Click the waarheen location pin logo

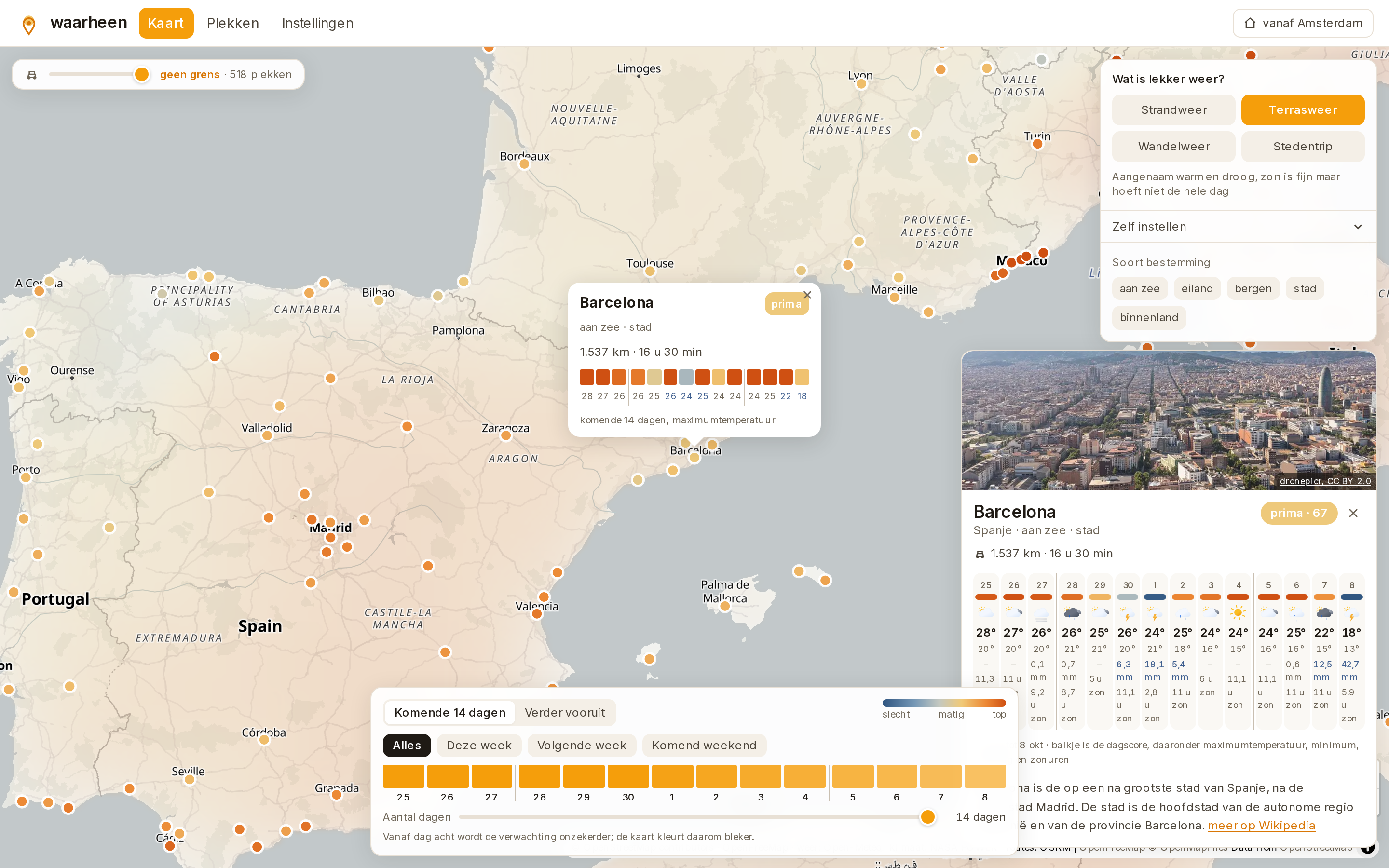point(29,25)
